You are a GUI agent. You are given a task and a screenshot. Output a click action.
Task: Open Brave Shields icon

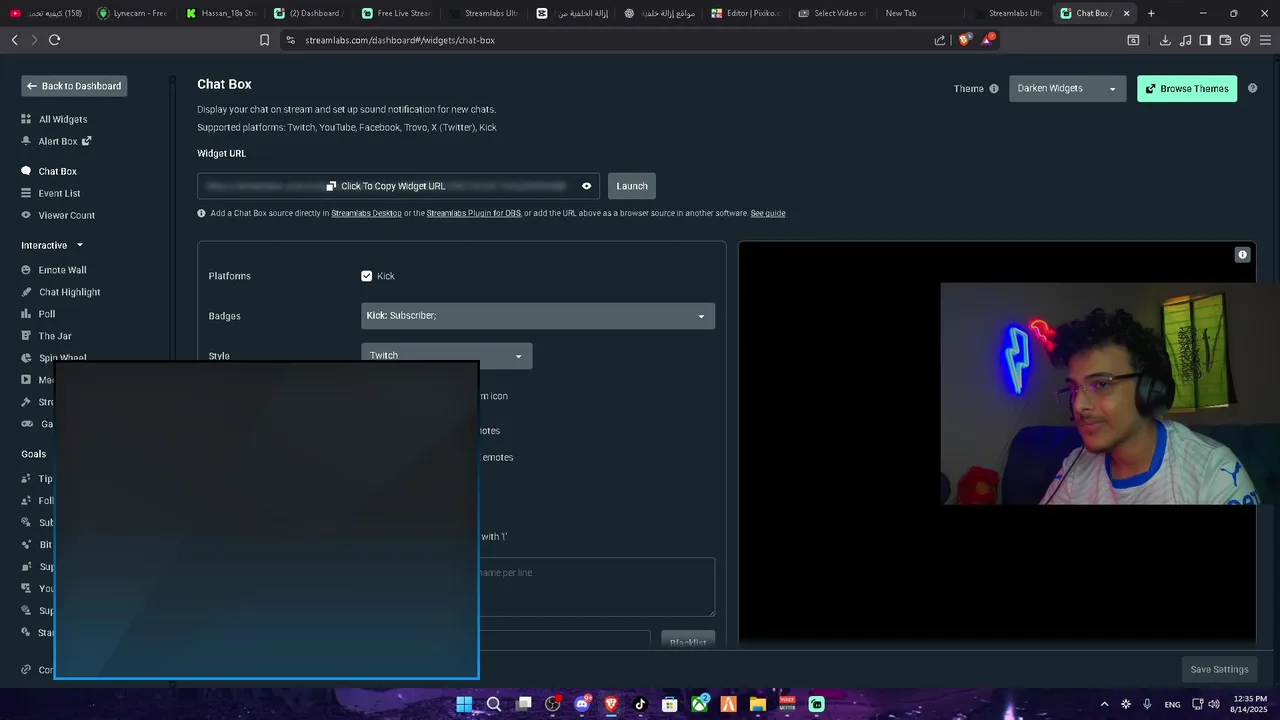(964, 40)
